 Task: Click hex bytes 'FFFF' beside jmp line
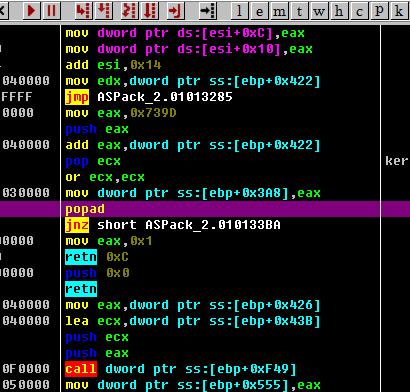tap(17, 97)
